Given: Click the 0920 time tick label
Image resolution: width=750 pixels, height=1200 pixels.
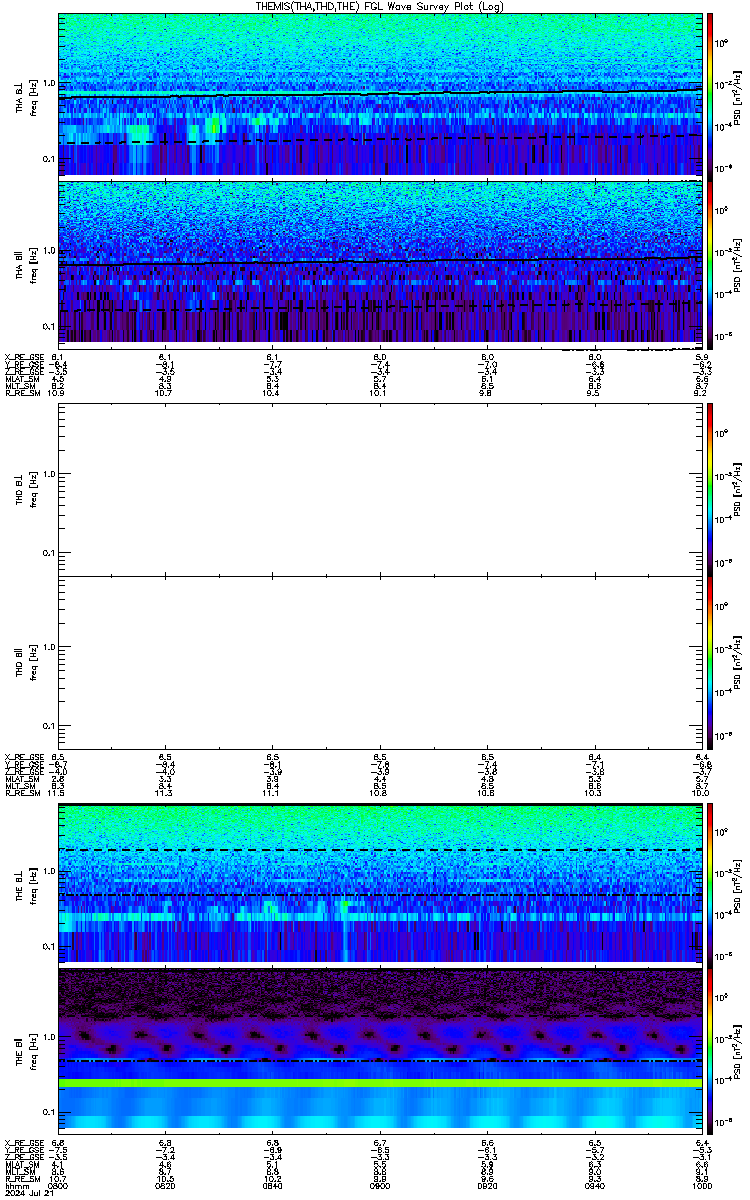Looking at the screenshot, I should pyautogui.click(x=487, y=1186).
